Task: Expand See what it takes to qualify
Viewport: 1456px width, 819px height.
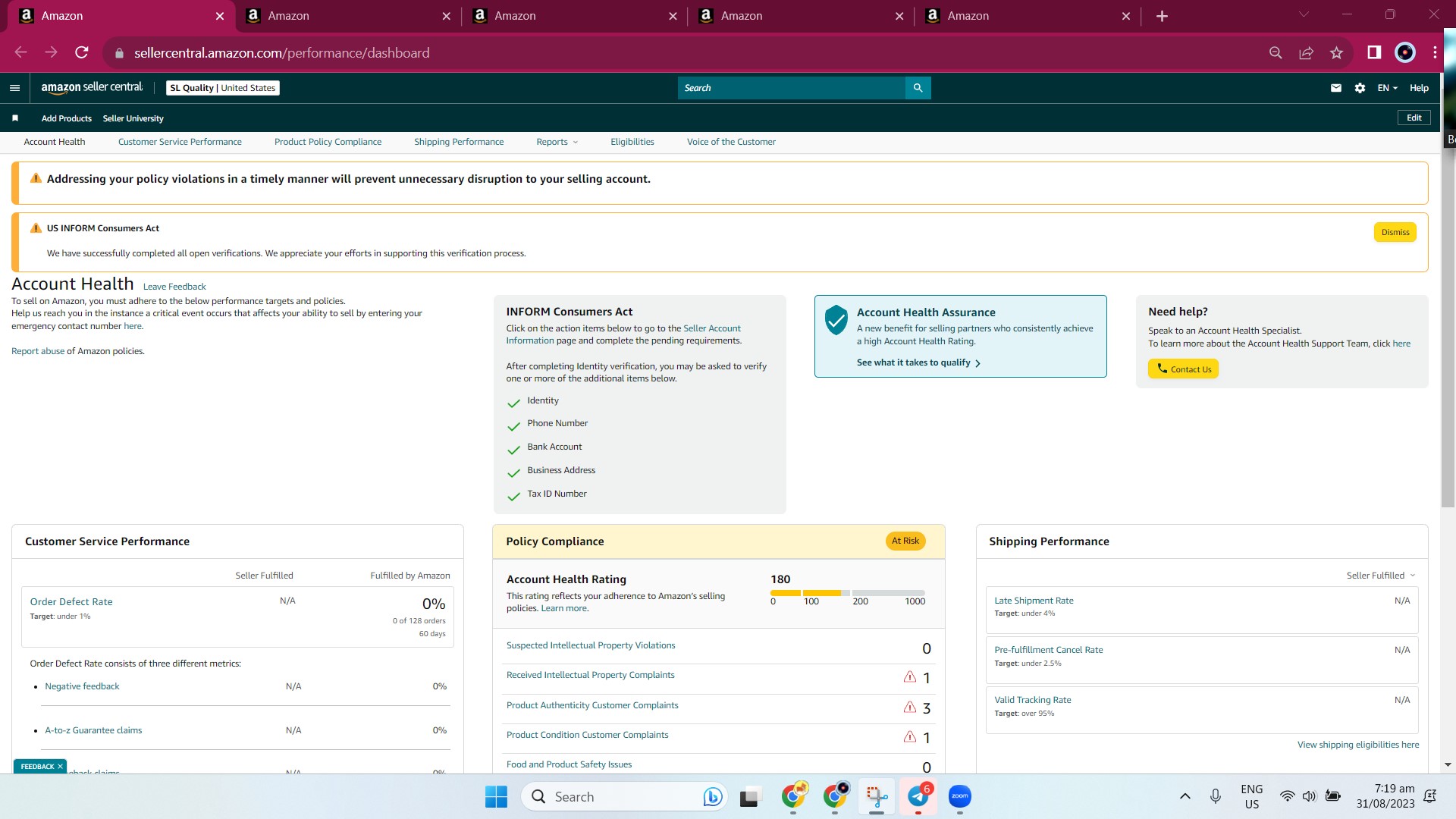Action: [x=918, y=362]
